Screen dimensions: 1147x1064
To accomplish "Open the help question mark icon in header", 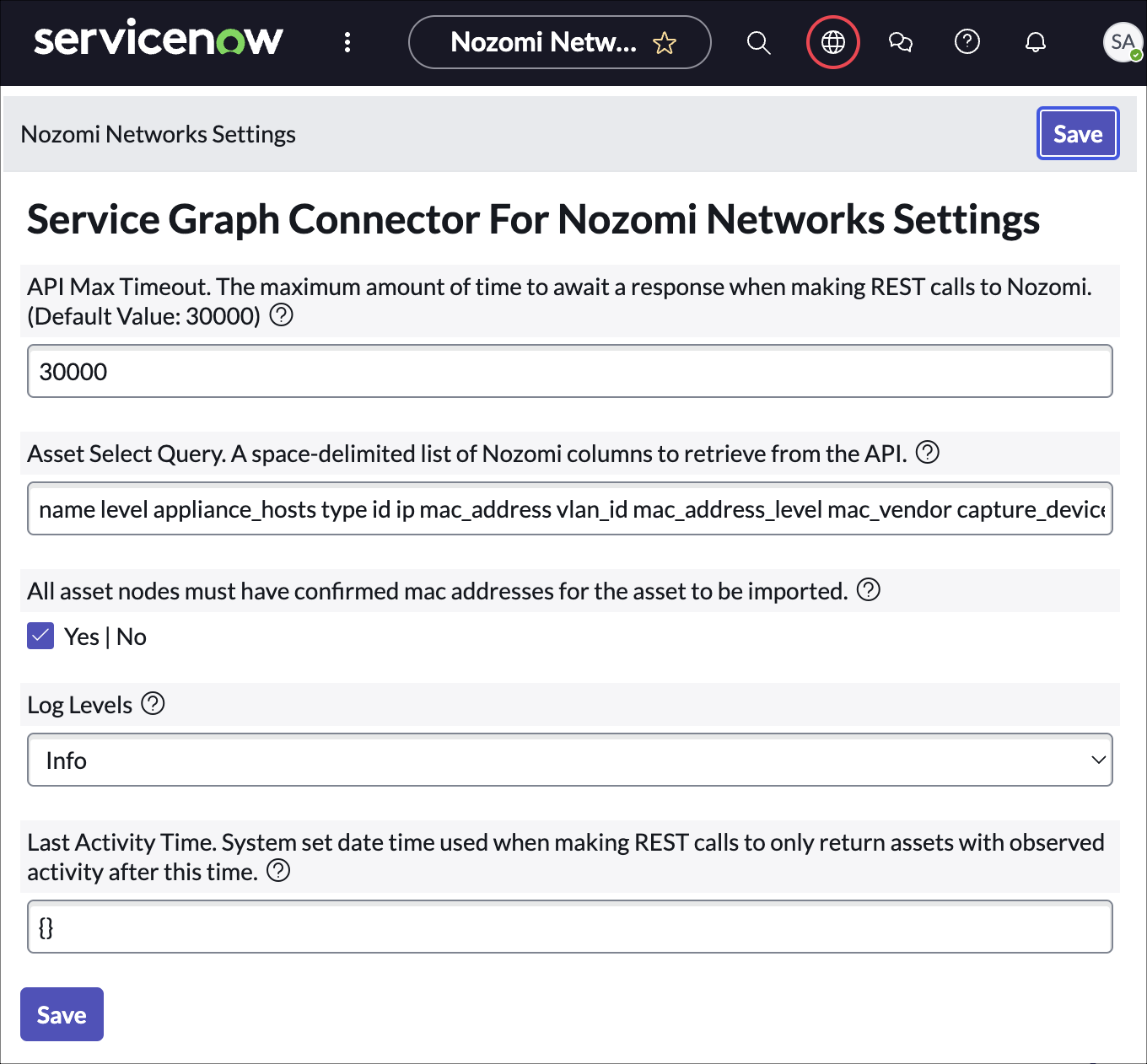I will 967,41.
